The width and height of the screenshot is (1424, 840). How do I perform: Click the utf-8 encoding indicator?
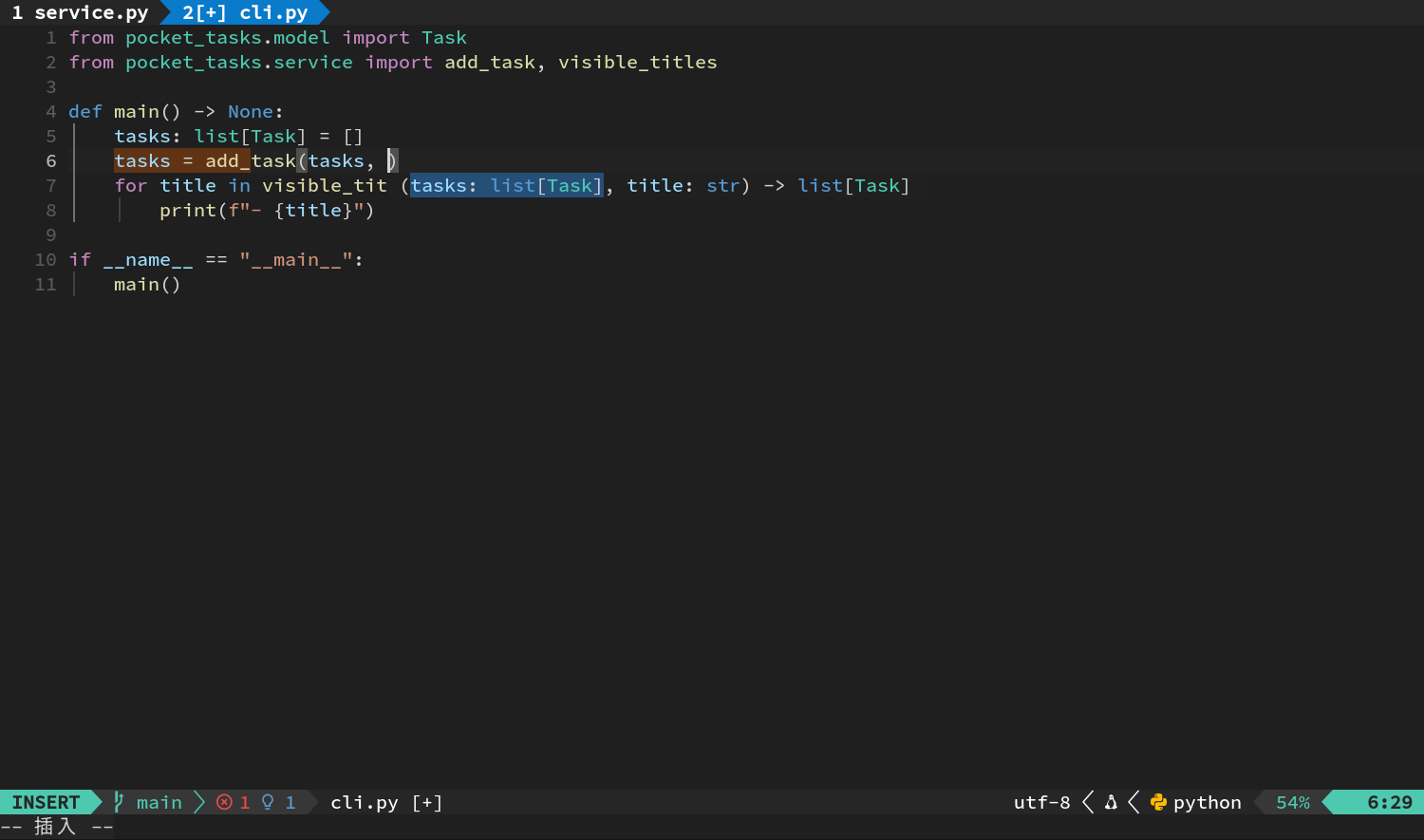(x=1041, y=802)
